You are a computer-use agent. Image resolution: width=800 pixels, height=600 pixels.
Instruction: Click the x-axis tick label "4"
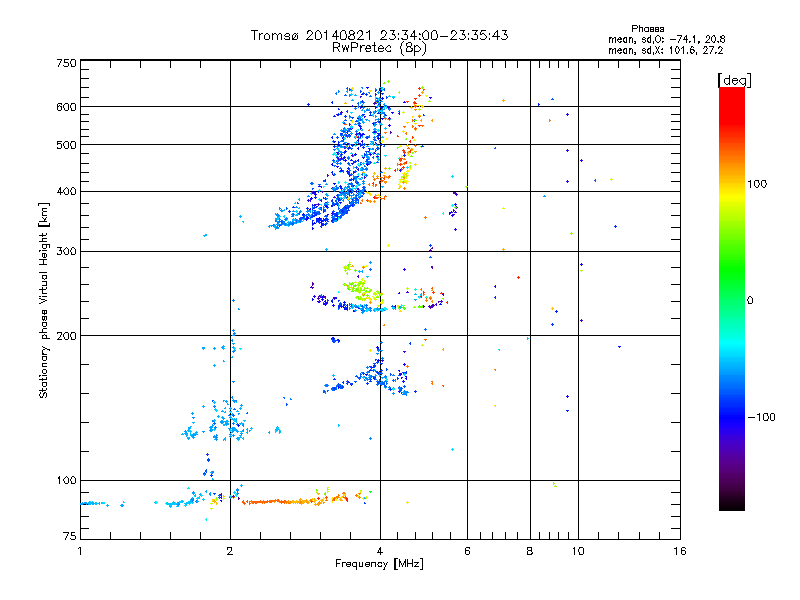[380, 551]
